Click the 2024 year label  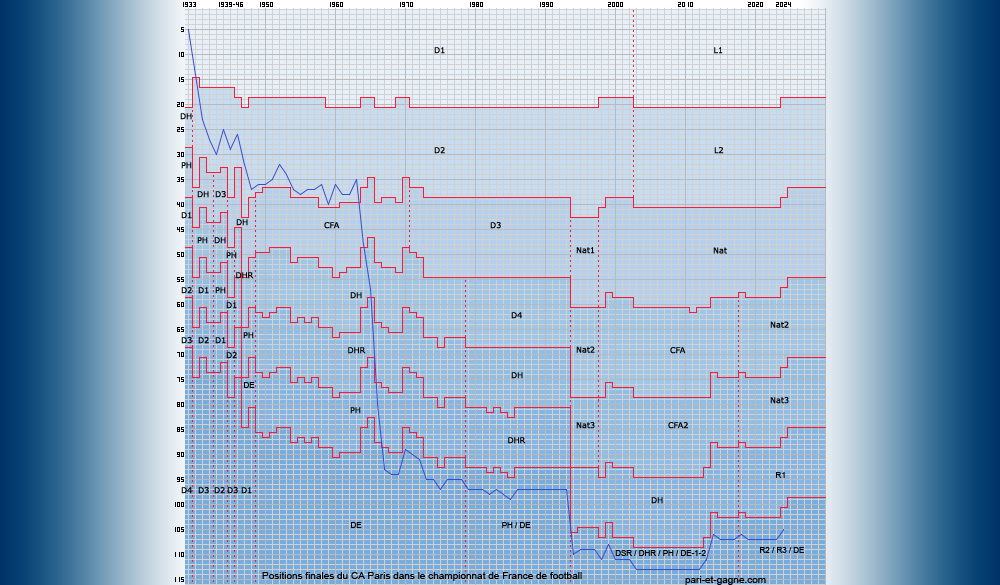pos(783,4)
